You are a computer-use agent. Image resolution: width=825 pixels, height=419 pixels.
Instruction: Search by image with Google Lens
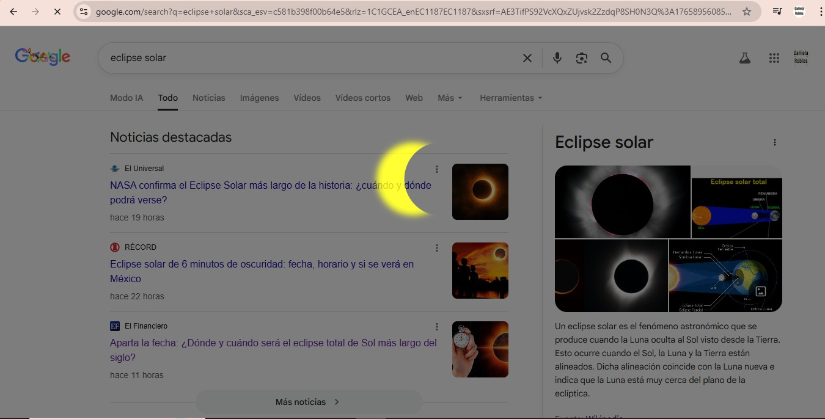(x=581, y=58)
